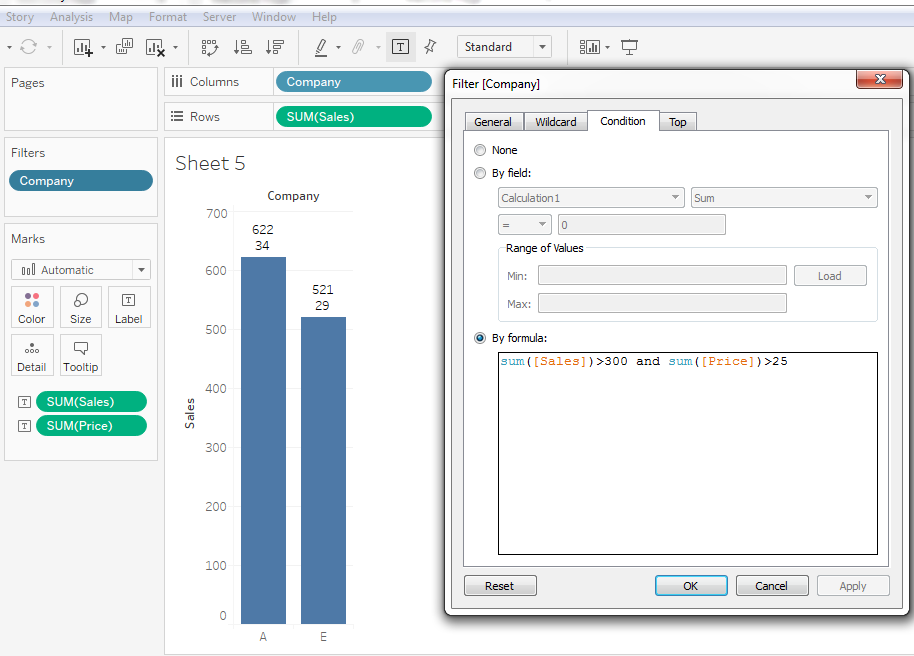Click the Clear sheet icon
Viewport: 914px width, 656px height.
tap(155, 47)
